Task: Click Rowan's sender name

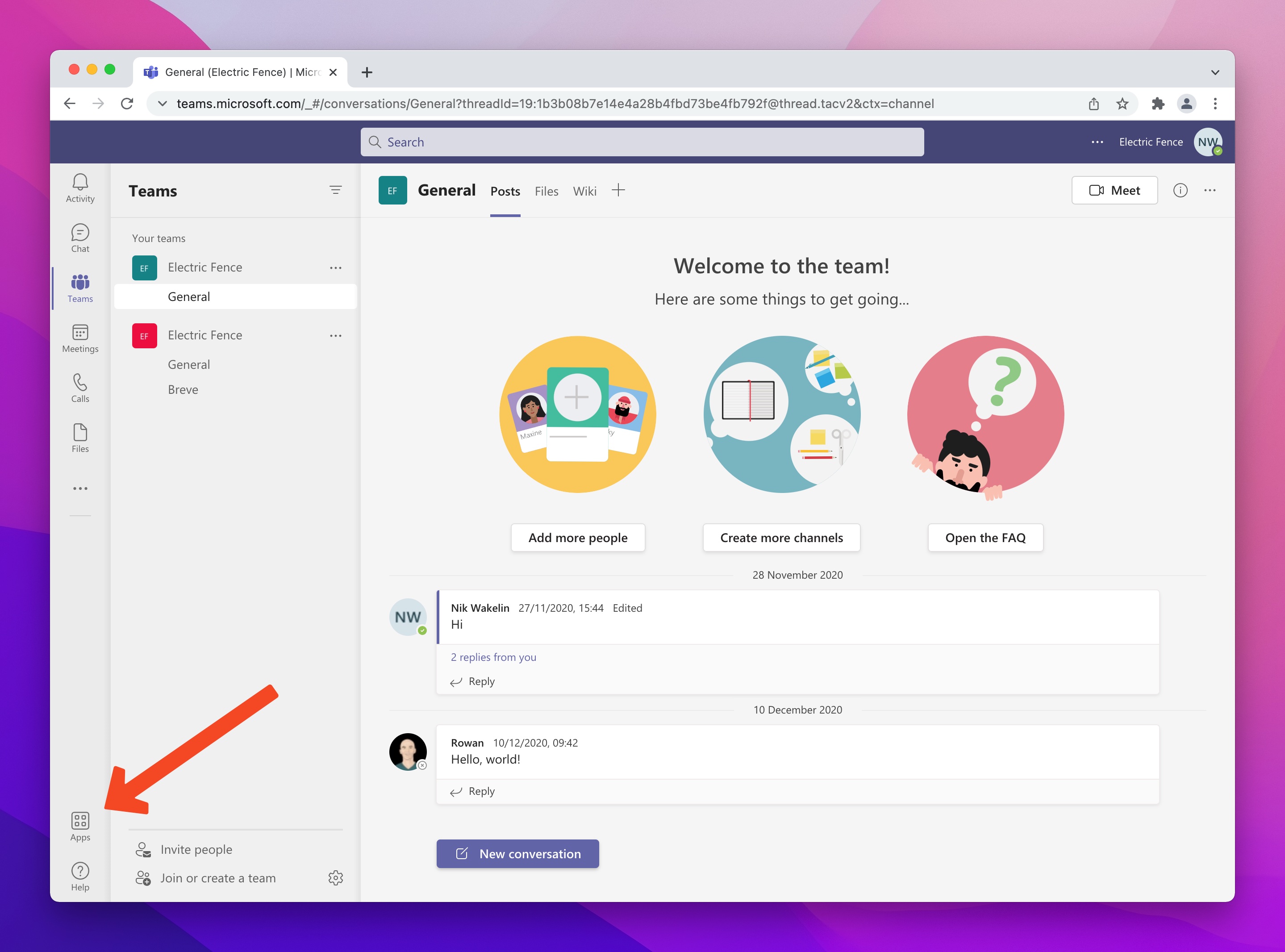Action: pos(467,743)
